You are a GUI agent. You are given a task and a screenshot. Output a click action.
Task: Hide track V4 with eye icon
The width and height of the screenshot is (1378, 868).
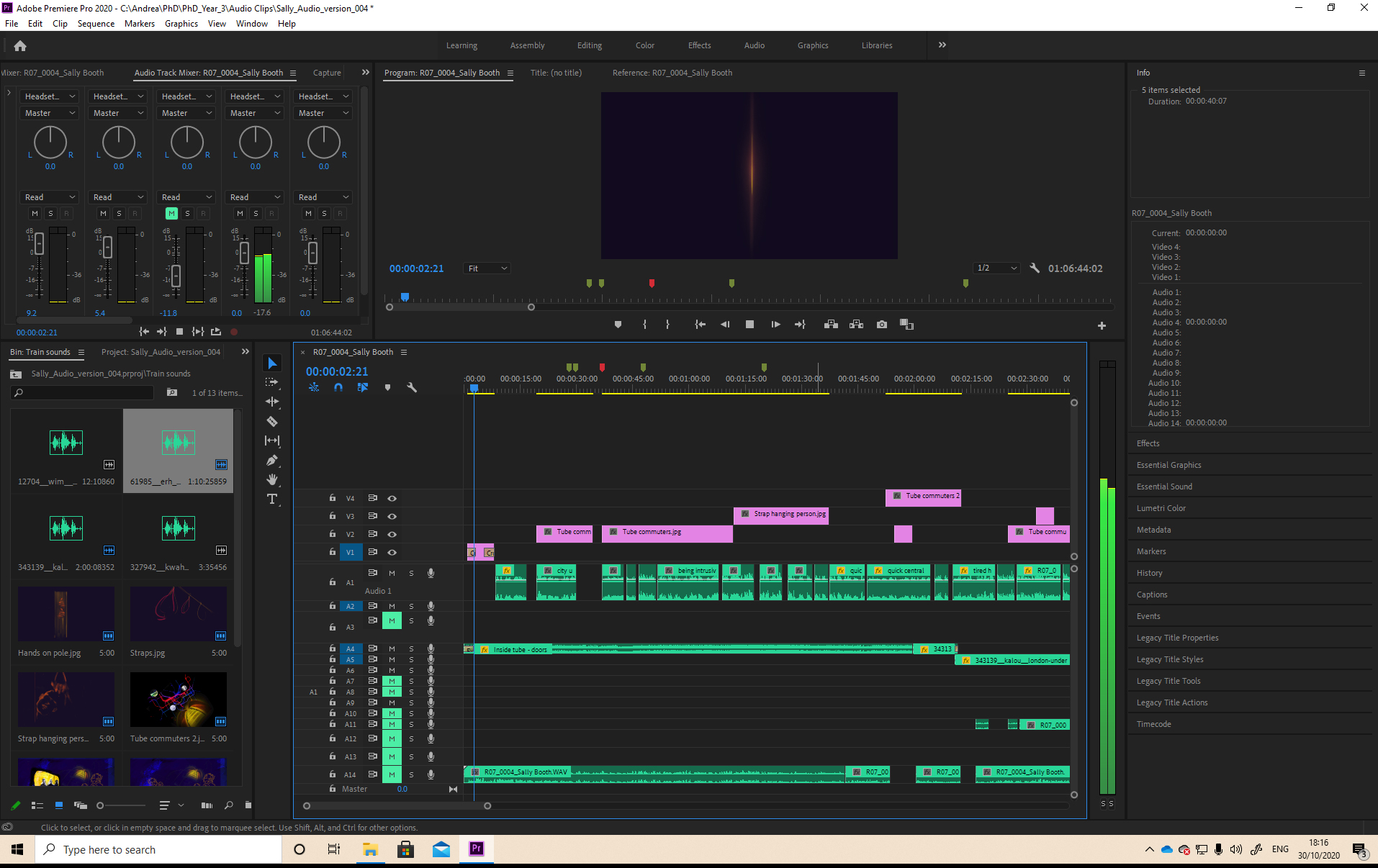[x=392, y=498]
